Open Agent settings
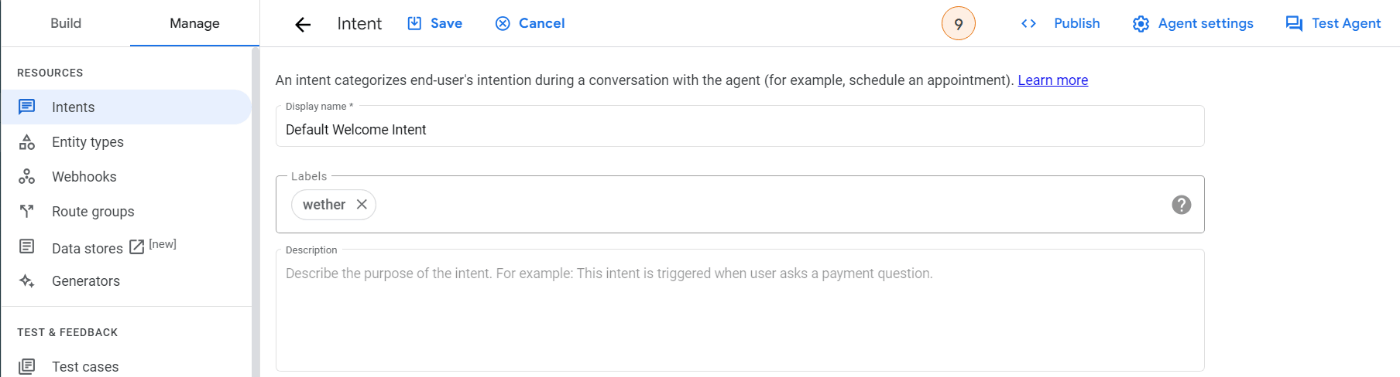The image size is (1400, 377). 1193,23
